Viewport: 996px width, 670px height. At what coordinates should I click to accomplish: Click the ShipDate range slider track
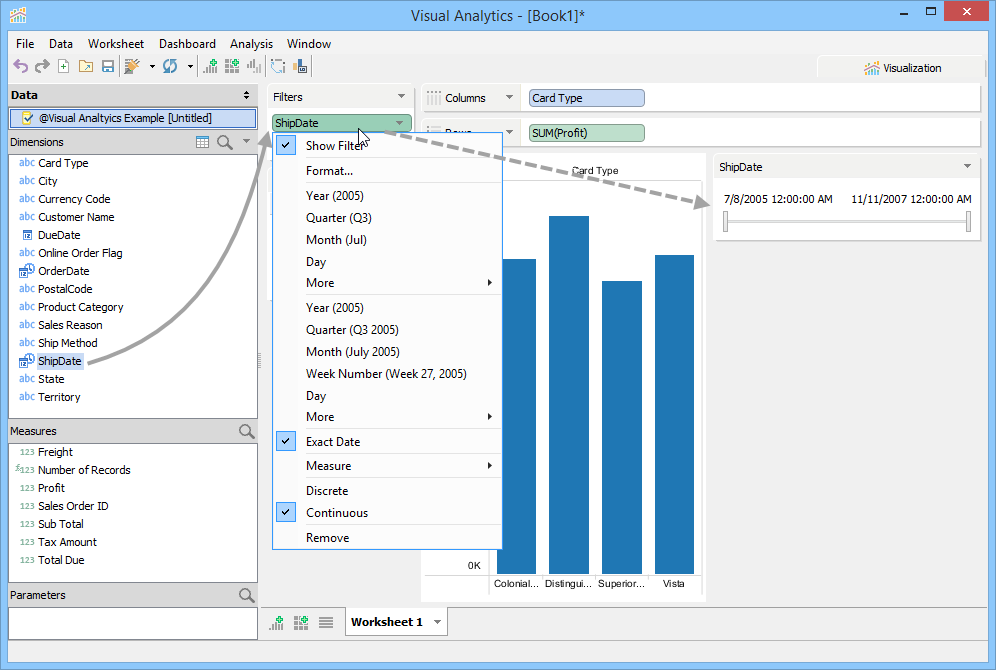pos(847,222)
